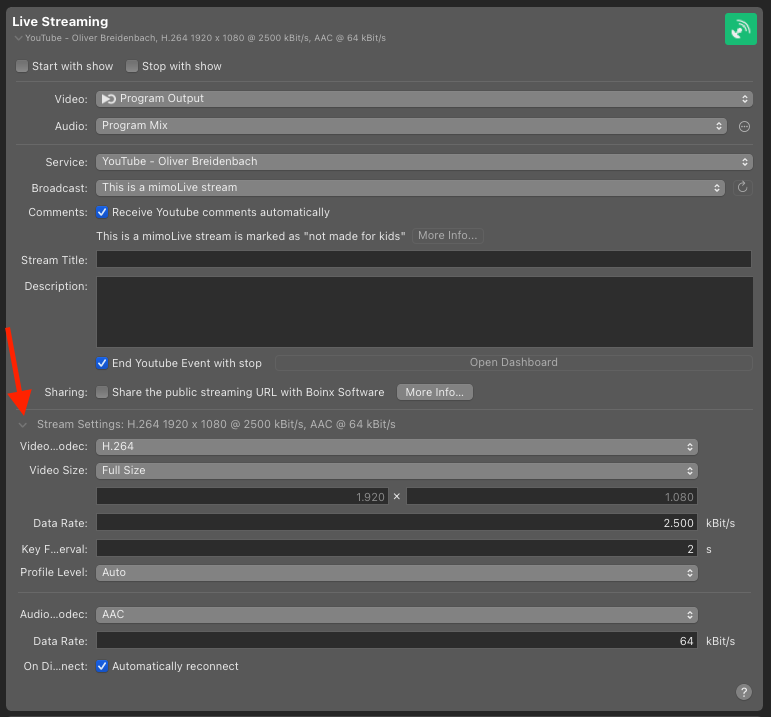
Task: Click the Open Dashboard button
Action: click(513, 362)
